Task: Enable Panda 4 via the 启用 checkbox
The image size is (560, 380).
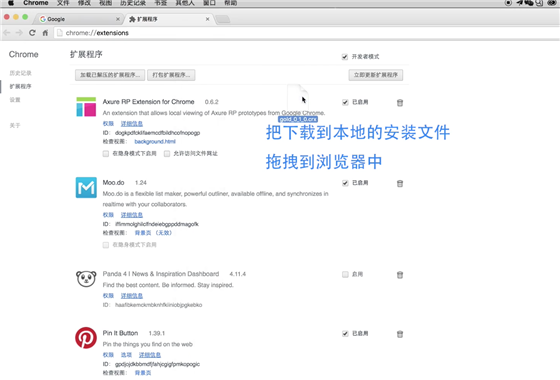Action: (345, 274)
